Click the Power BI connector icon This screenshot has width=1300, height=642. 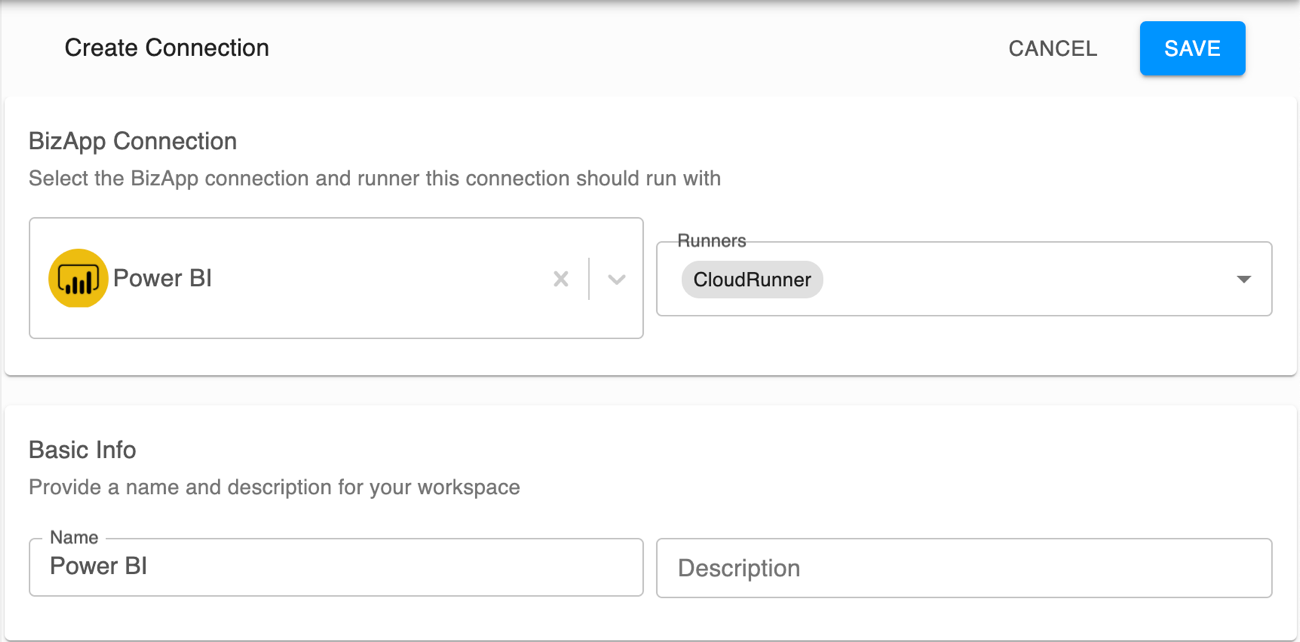[77, 278]
